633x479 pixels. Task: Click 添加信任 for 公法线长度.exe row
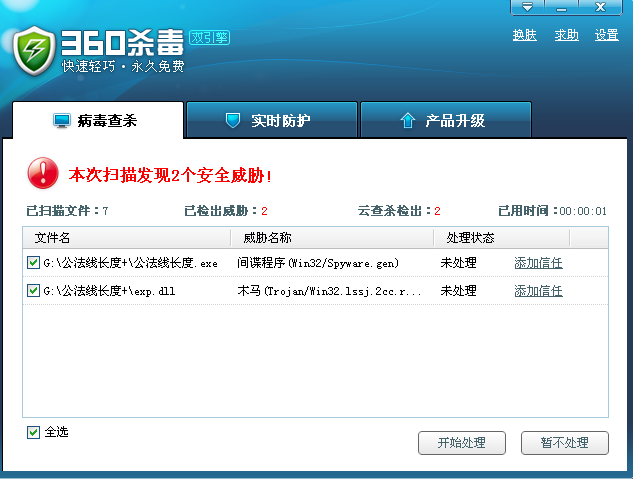point(538,263)
